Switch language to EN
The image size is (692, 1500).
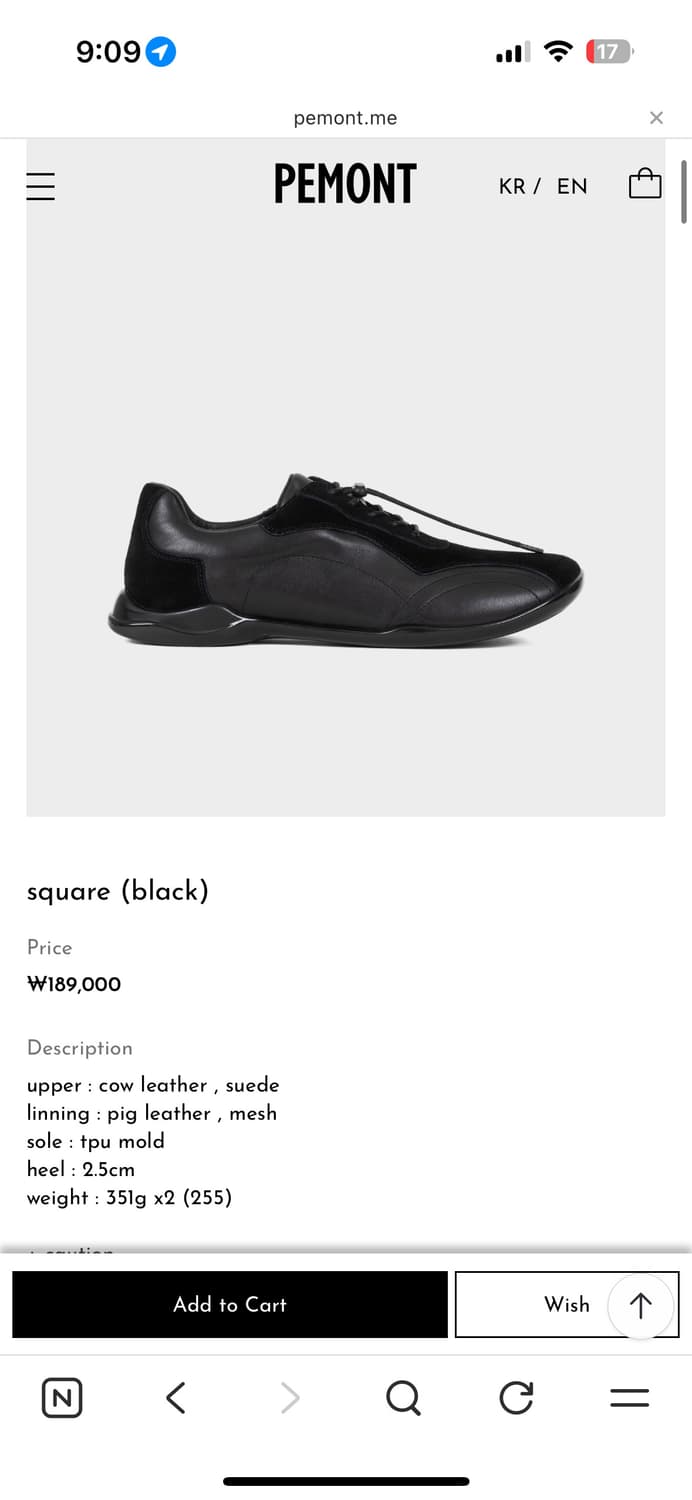tap(572, 186)
